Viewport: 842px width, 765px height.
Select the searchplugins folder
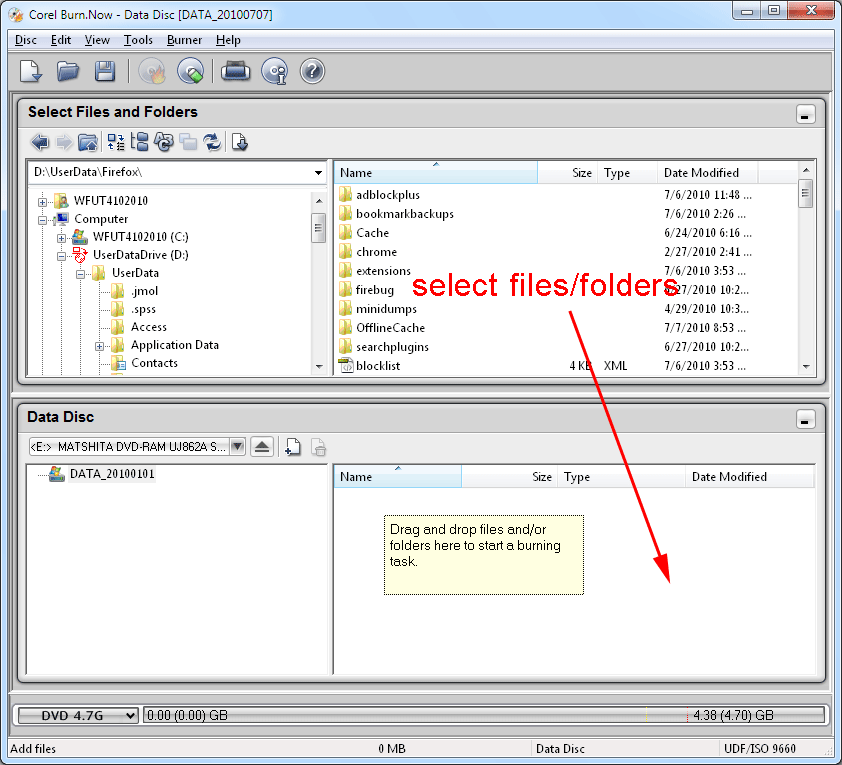(x=392, y=347)
